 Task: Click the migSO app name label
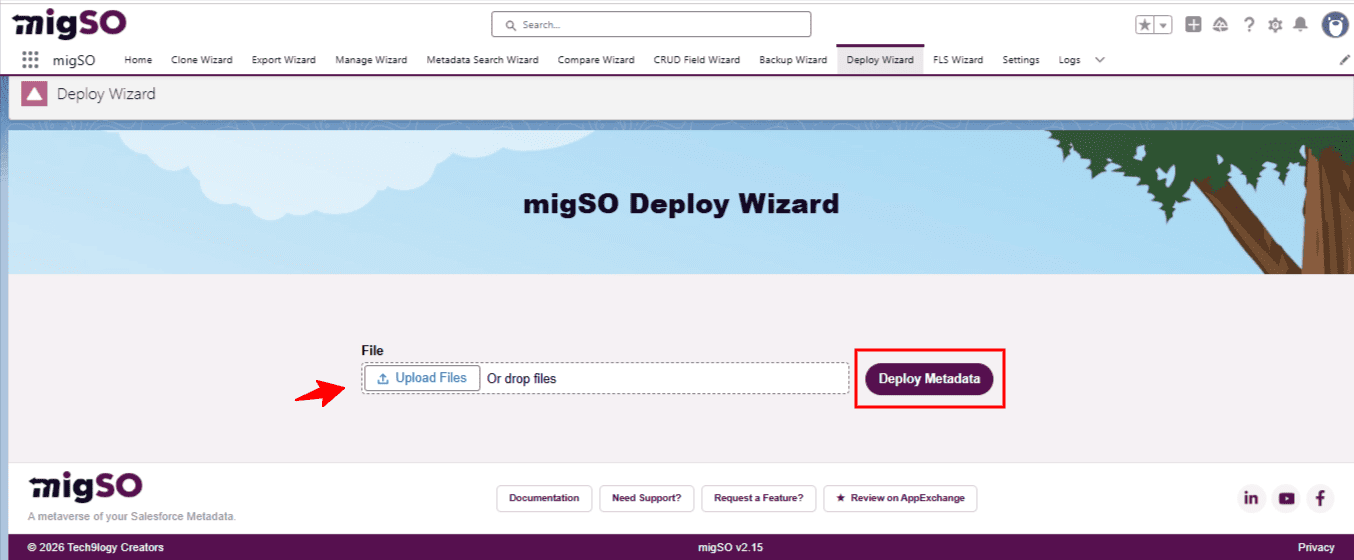(74, 60)
